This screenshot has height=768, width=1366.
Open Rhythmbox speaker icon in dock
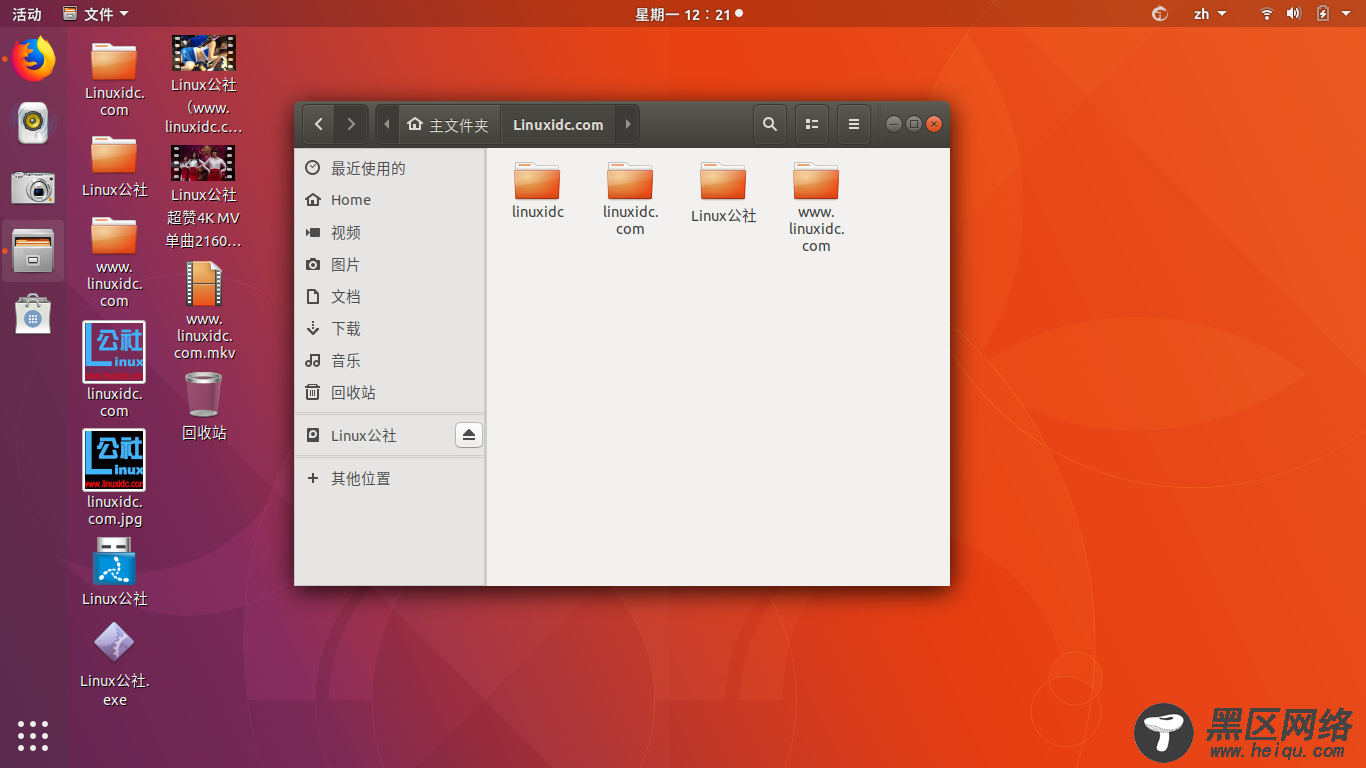coord(33,123)
